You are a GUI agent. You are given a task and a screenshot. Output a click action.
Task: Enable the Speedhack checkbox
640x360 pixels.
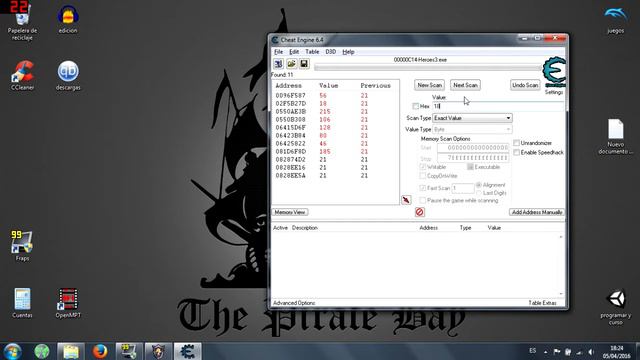516,152
